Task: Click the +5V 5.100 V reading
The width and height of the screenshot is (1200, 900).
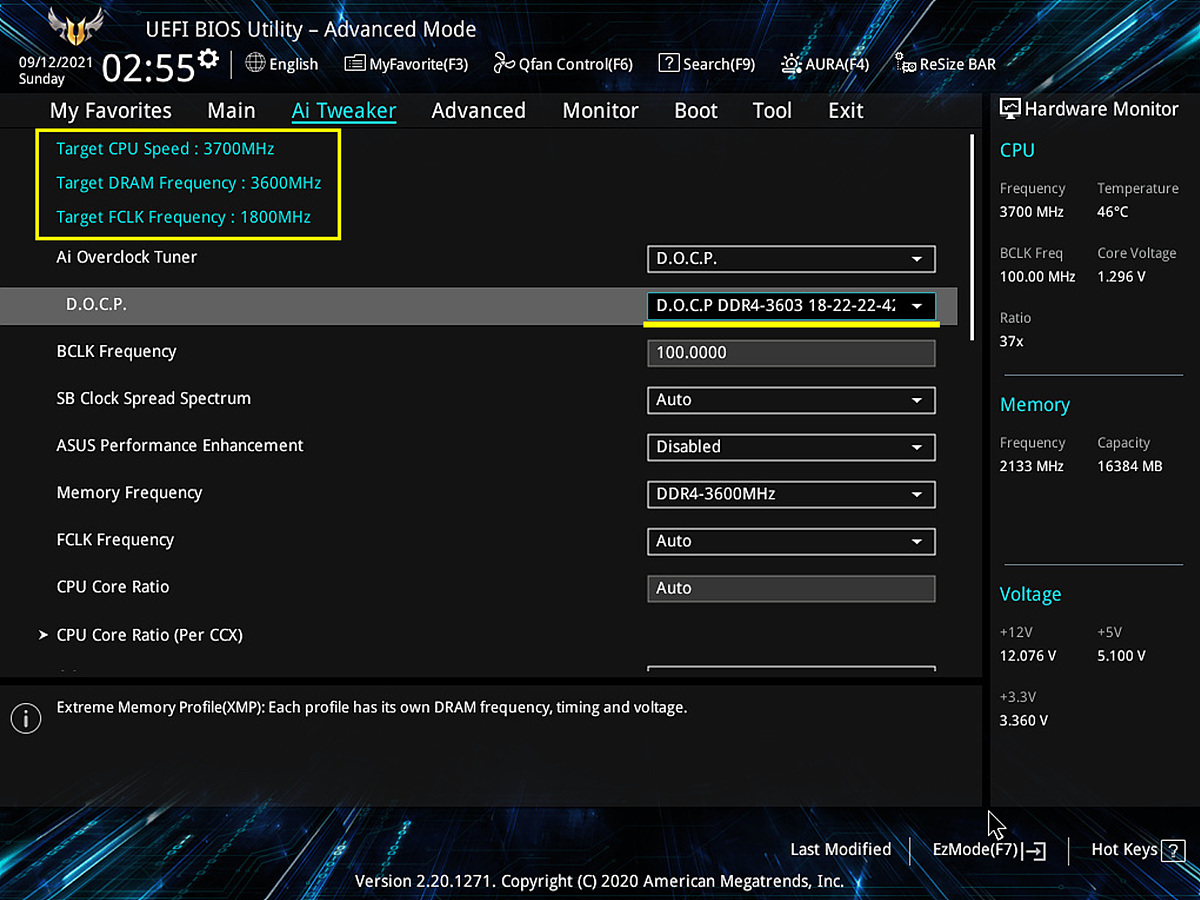Action: pos(1121,656)
